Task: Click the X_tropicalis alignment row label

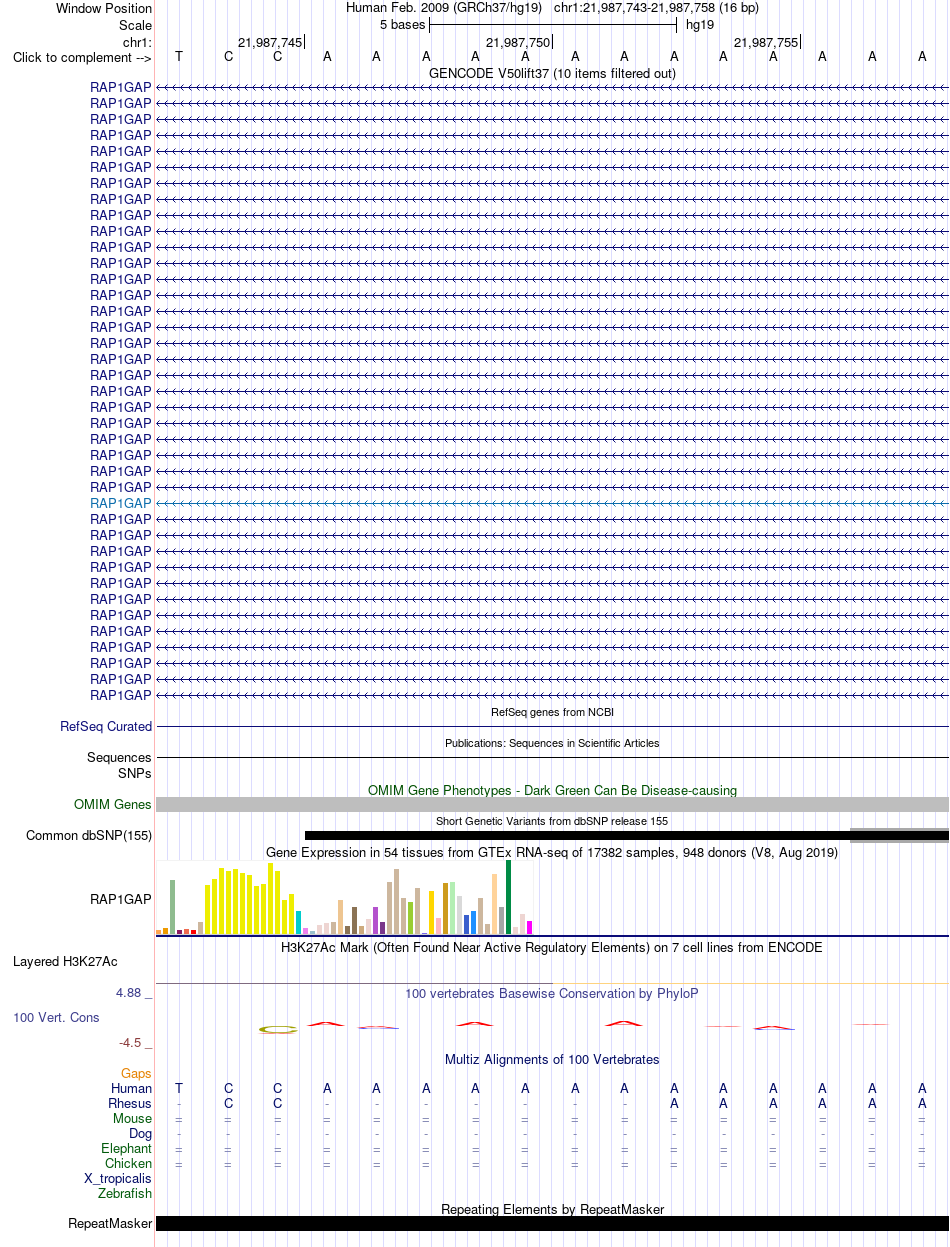Action: (x=119, y=1178)
